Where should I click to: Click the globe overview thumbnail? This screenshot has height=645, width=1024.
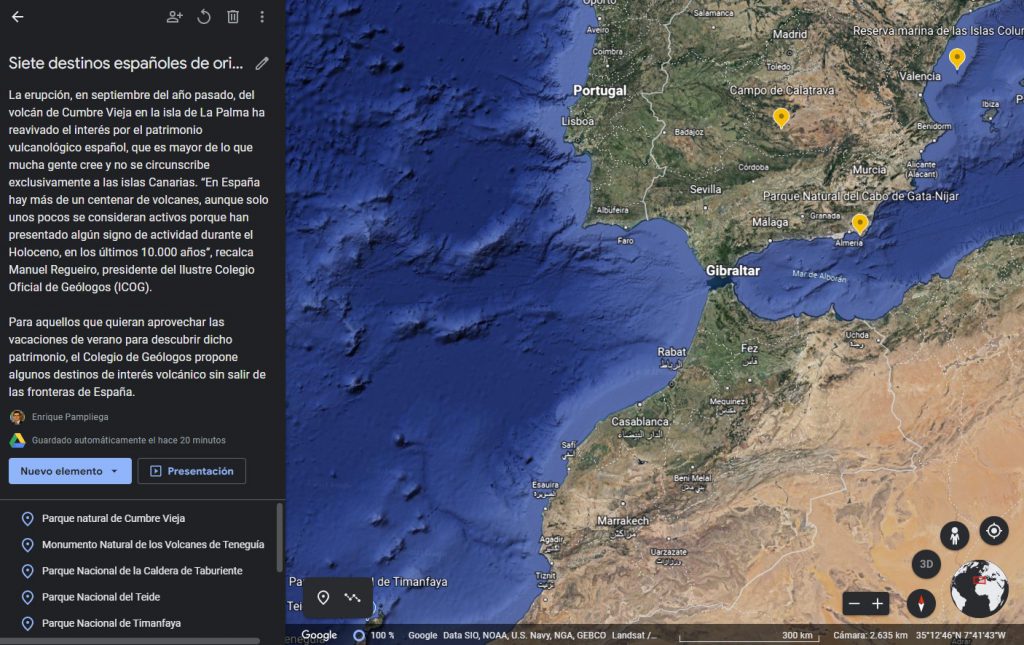[x=979, y=589]
